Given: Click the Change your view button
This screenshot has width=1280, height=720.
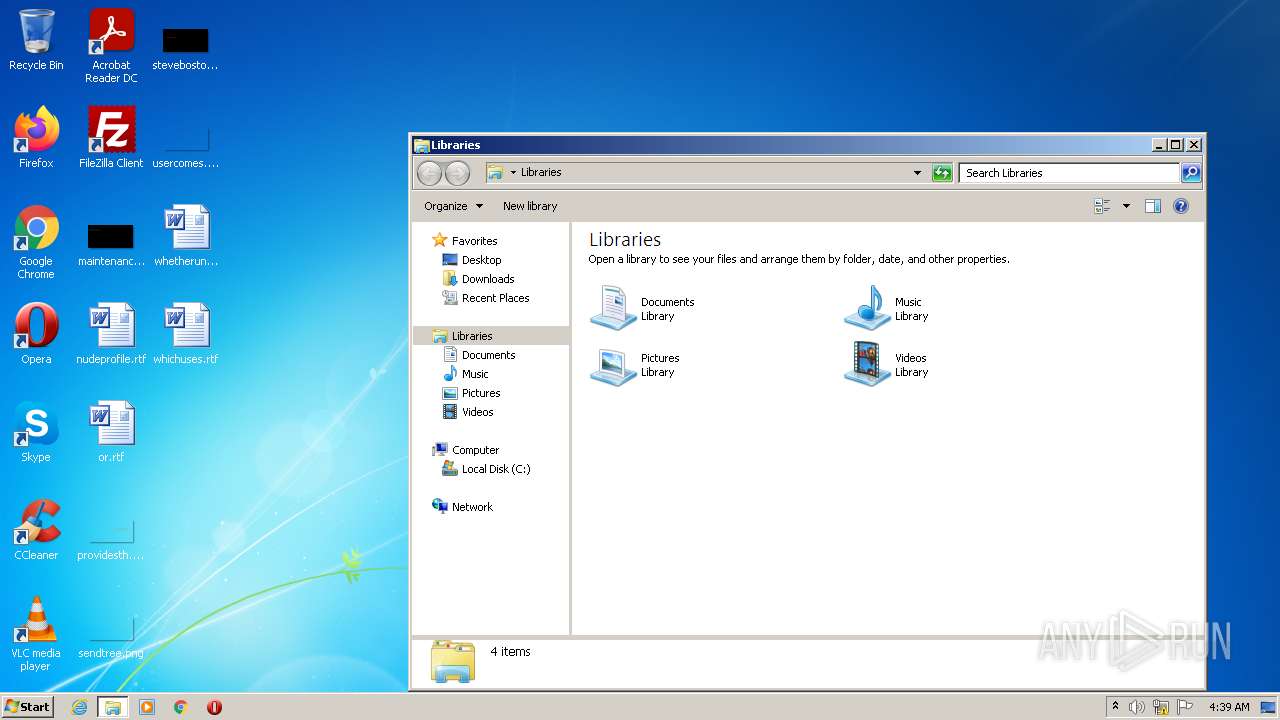Looking at the screenshot, I should [x=1103, y=206].
